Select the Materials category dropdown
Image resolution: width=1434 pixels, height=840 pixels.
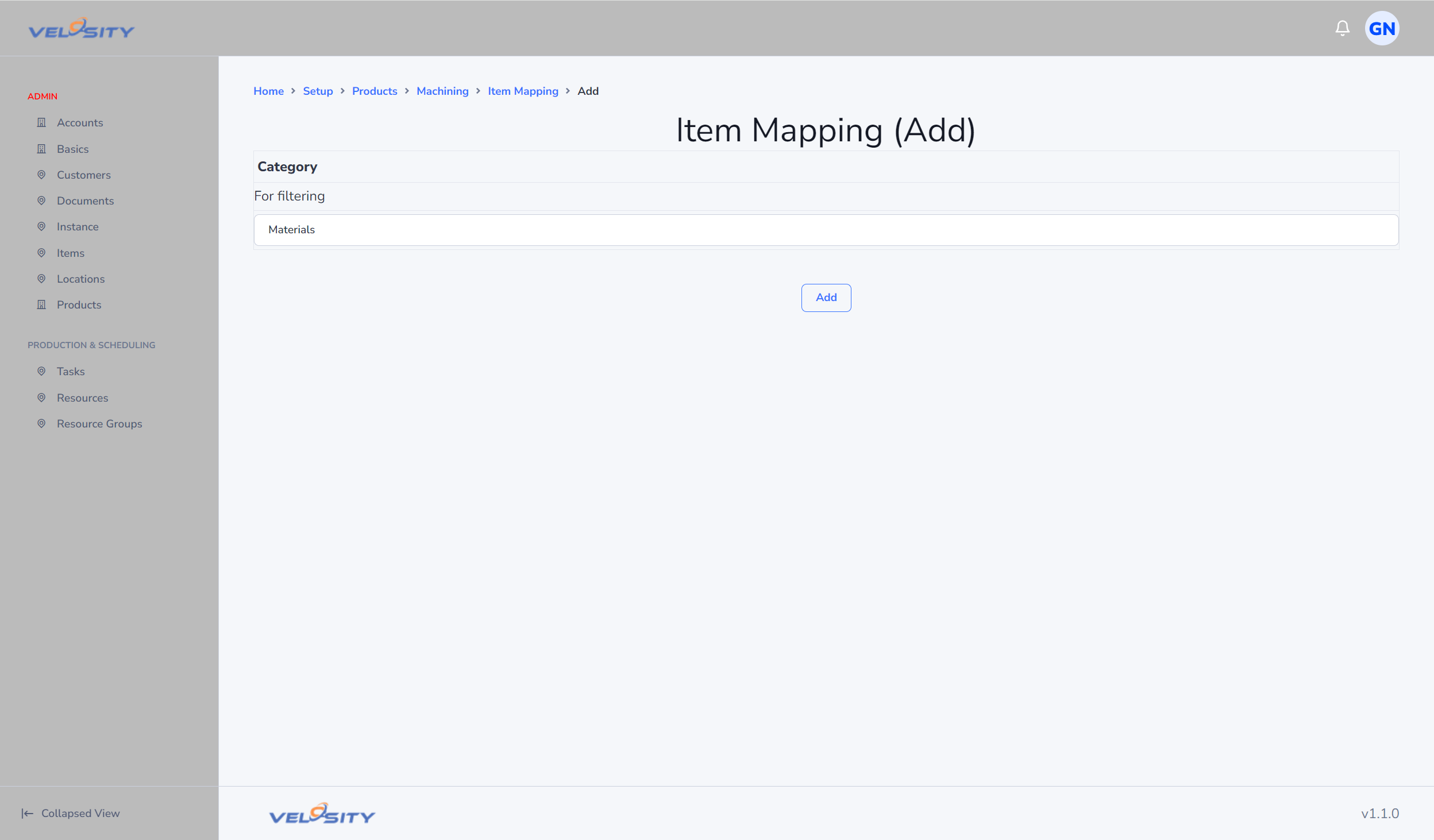tap(826, 229)
